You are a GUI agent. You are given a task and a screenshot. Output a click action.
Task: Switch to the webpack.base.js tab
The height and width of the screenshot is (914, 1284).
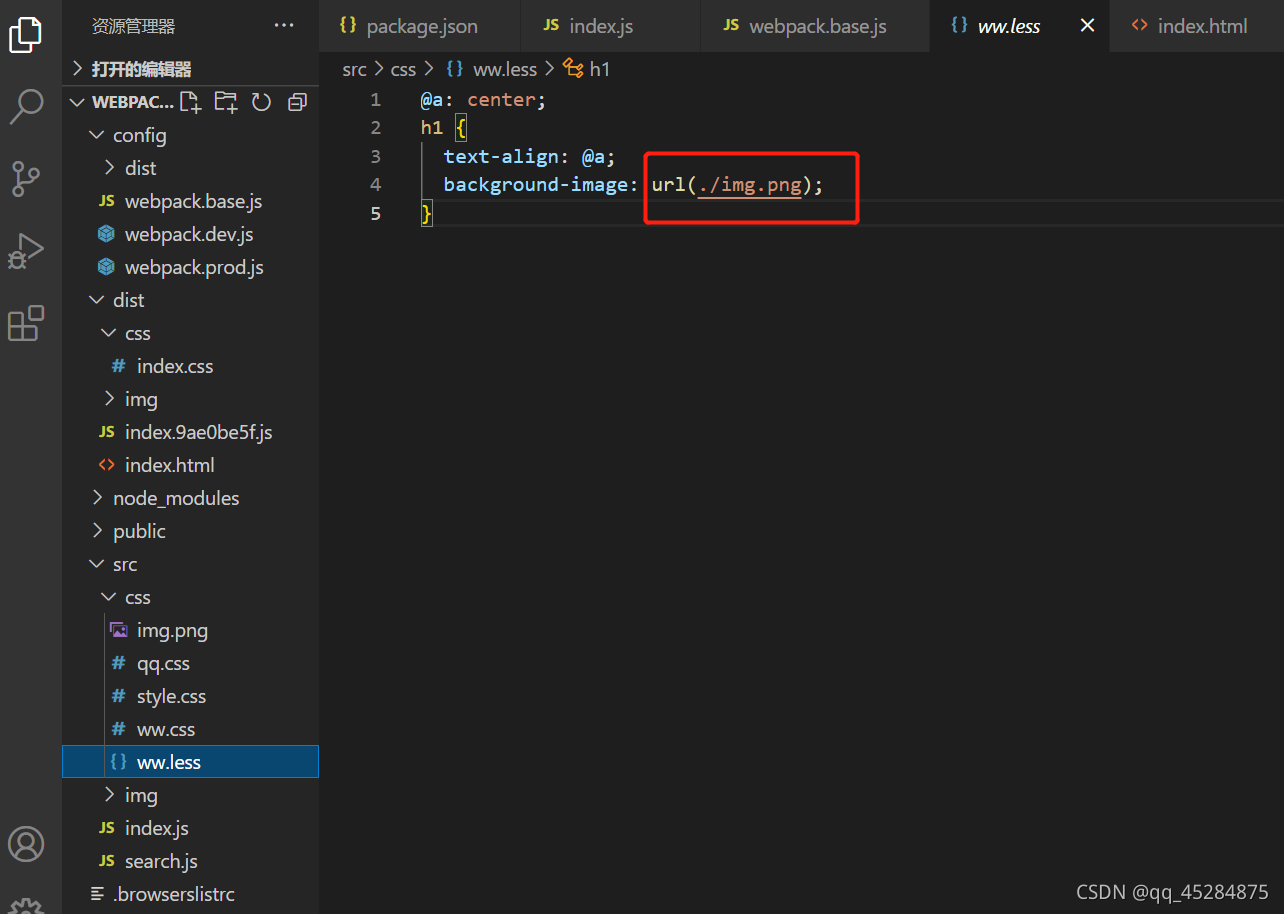[x=815, y=26]
